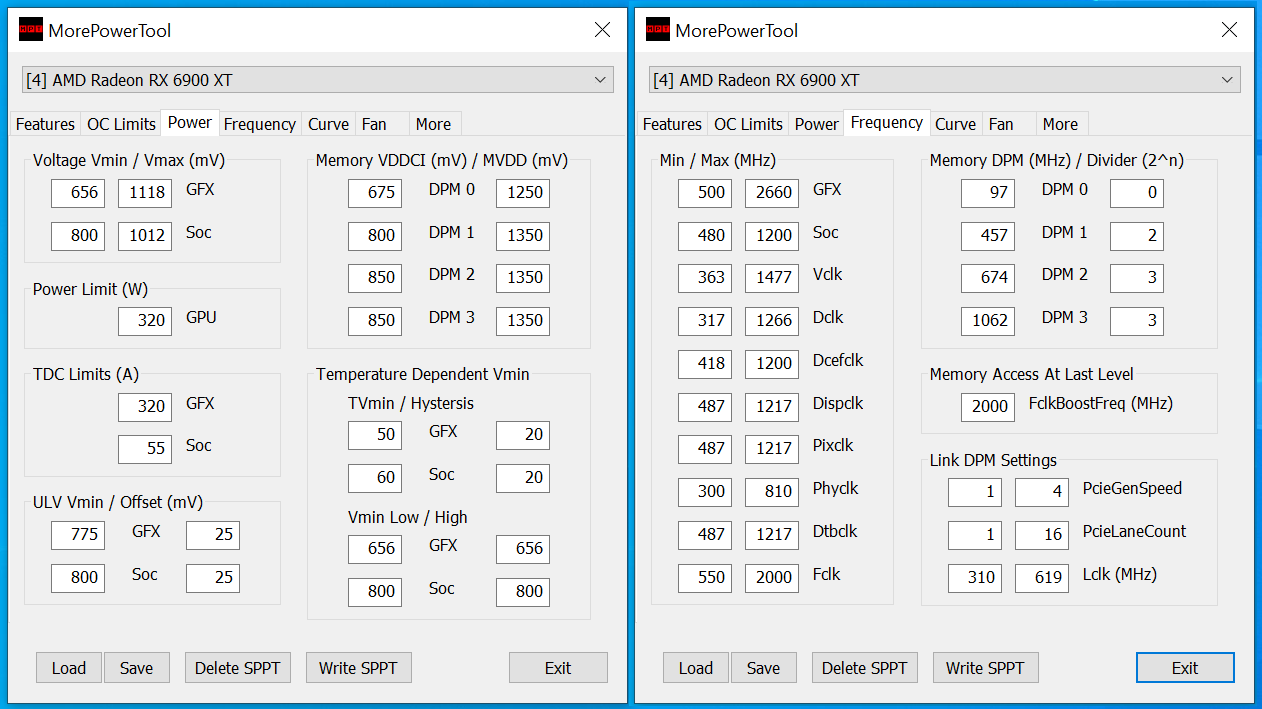Edit ULV Vmin GFX field 775
Viewport: 1262px width, 709px height.
click(x=78, y=535)
